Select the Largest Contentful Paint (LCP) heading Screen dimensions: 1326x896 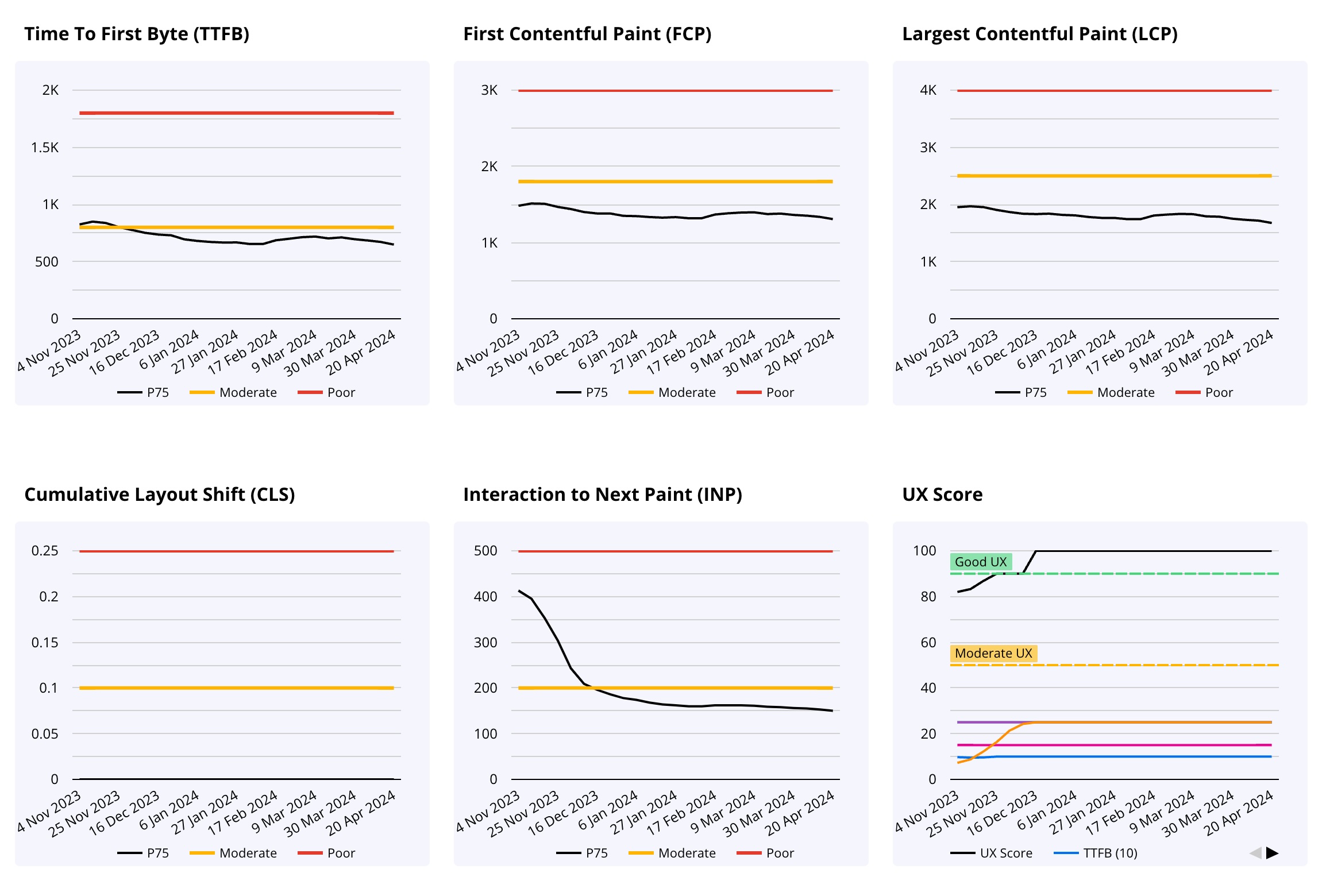click(1040, 34)
